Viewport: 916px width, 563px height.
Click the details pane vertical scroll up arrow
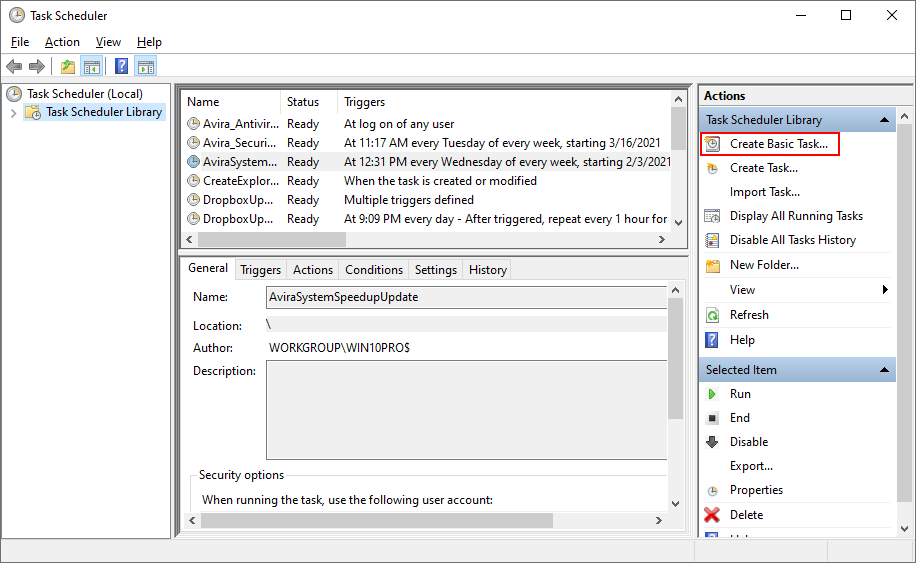pyautogui.click(x=675, y=290)
